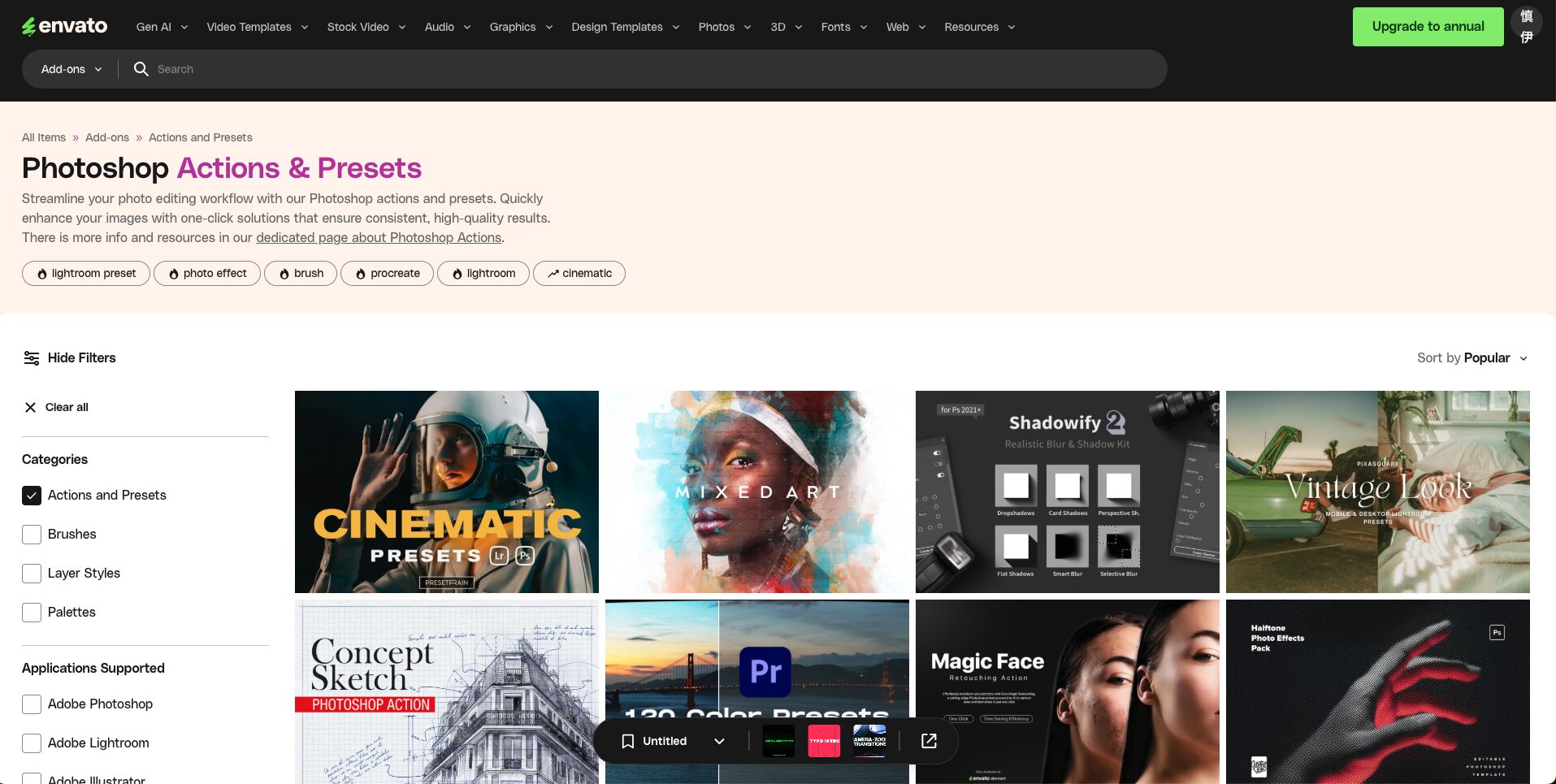Screen dimensions: 1556x784
Task: Open the collection in a new tab icon
Action: pos(928,741)
